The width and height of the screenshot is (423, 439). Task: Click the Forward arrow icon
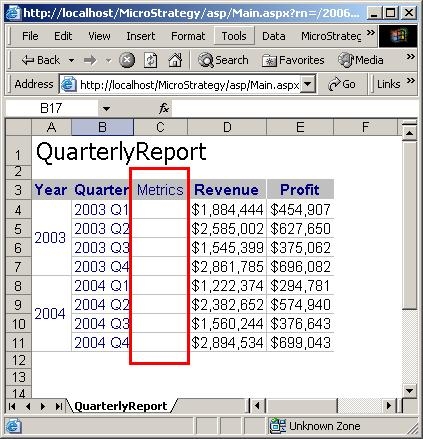coord(90,60)
